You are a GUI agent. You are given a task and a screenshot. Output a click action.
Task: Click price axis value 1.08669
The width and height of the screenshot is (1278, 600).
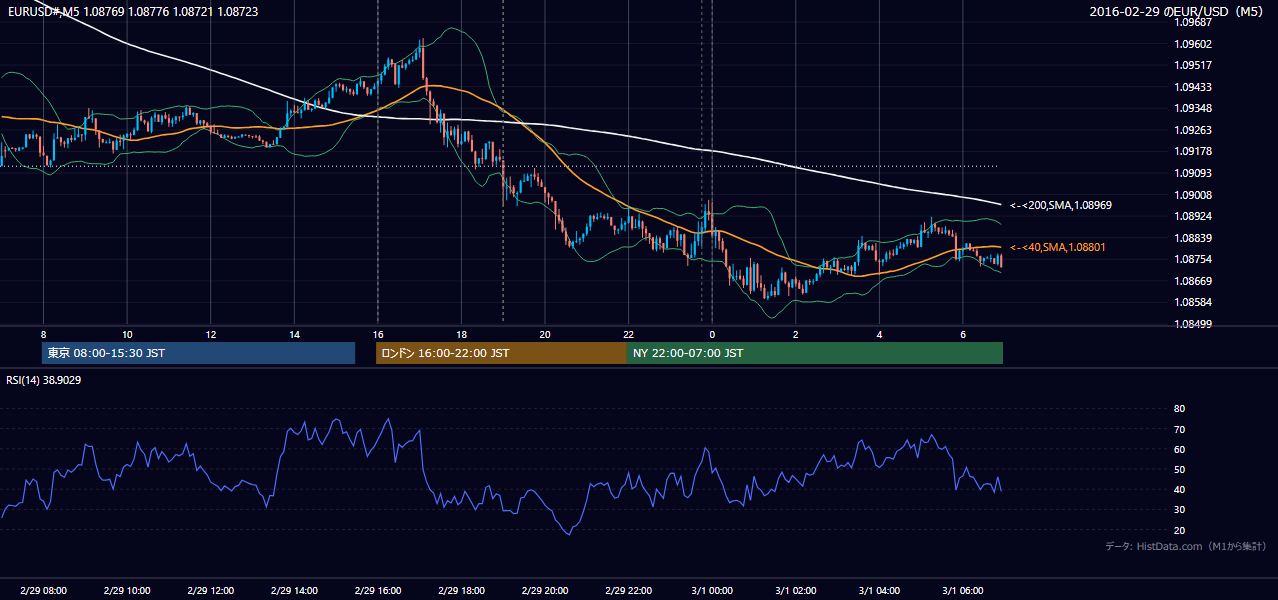point(1192,281)
